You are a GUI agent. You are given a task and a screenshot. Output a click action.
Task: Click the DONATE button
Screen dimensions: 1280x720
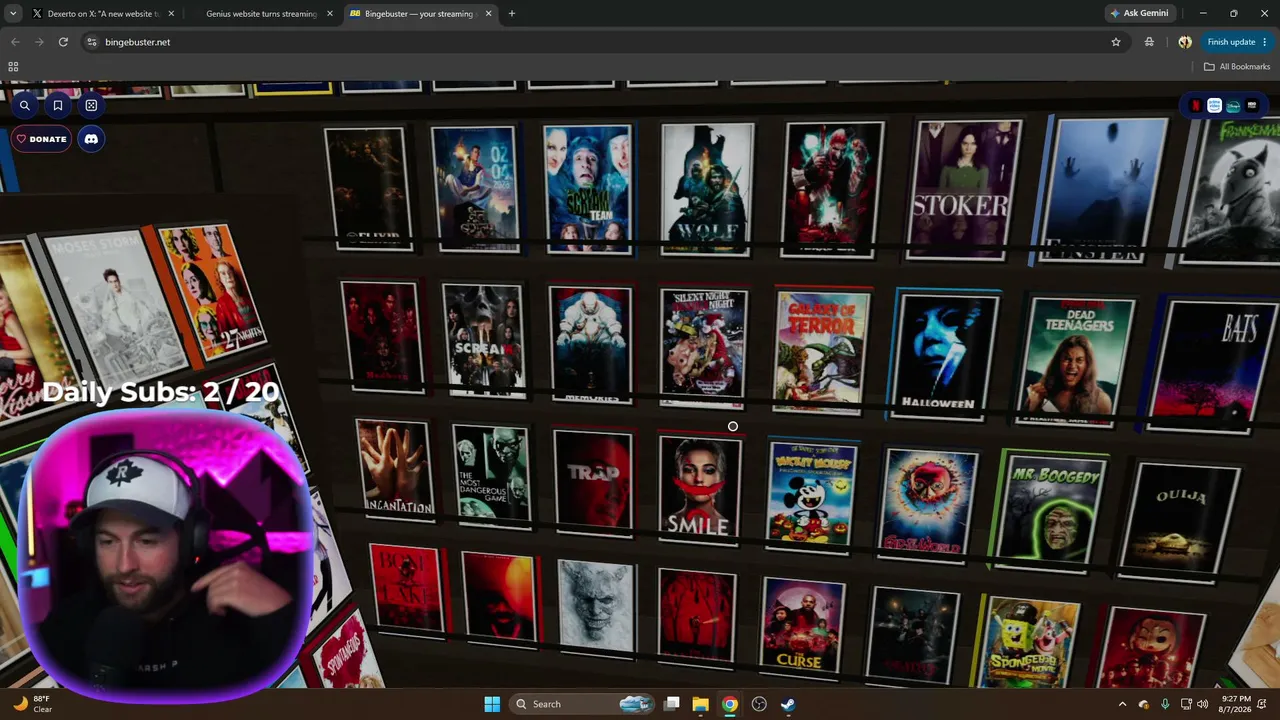pos(41,139)
